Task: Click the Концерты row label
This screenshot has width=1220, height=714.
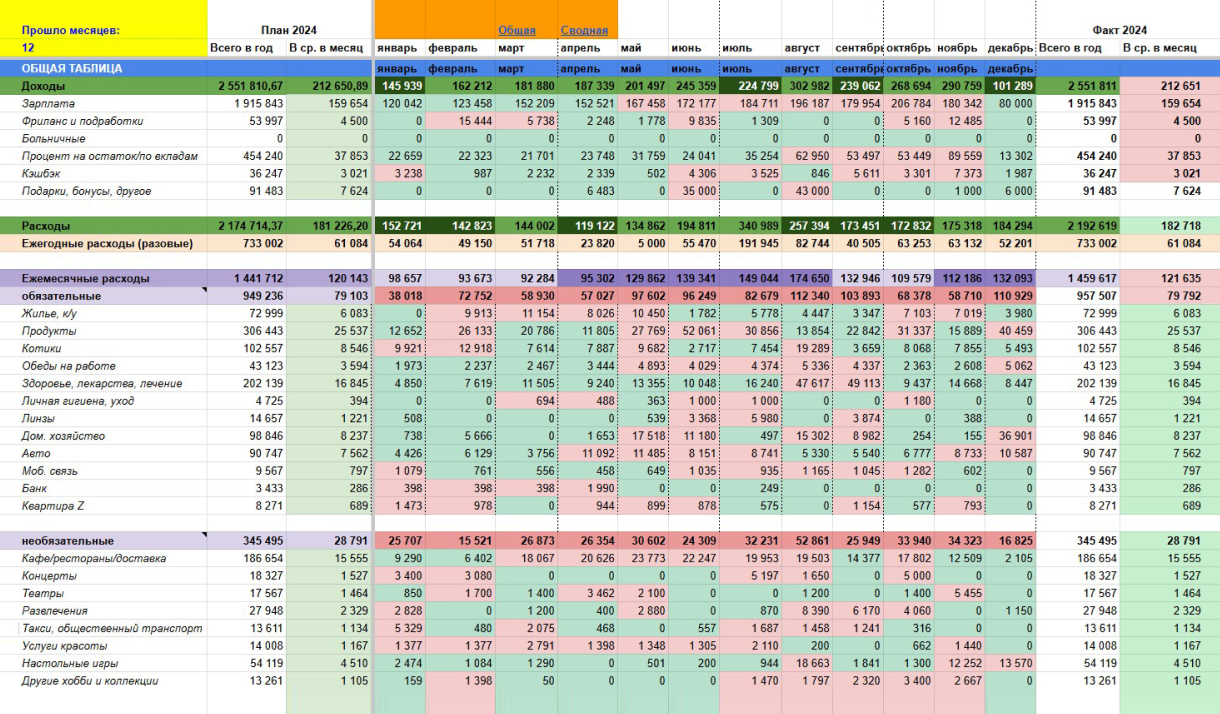Action: coord(50,576)
